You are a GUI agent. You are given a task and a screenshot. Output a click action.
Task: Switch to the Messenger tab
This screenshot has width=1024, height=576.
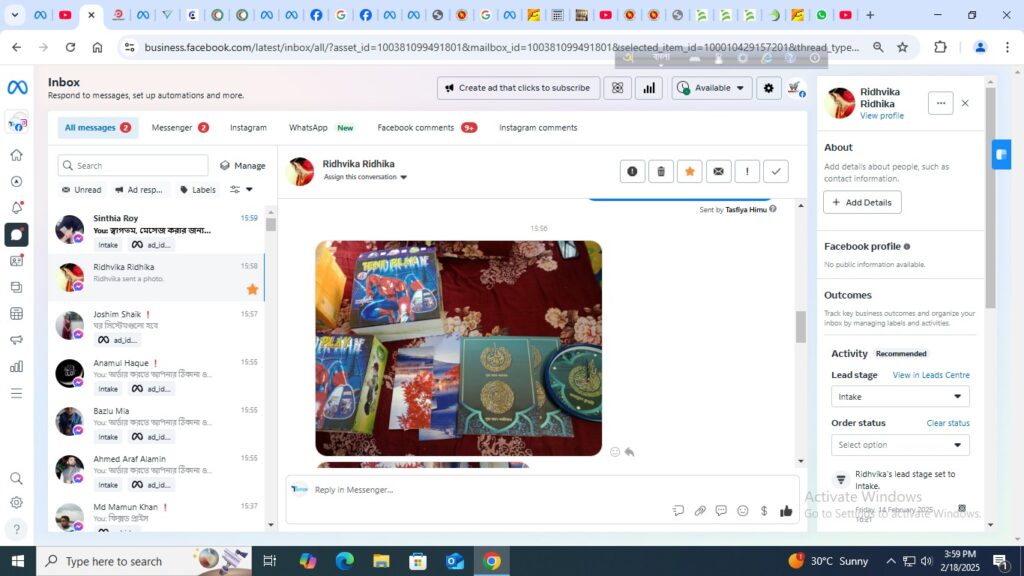coord(179,128)
